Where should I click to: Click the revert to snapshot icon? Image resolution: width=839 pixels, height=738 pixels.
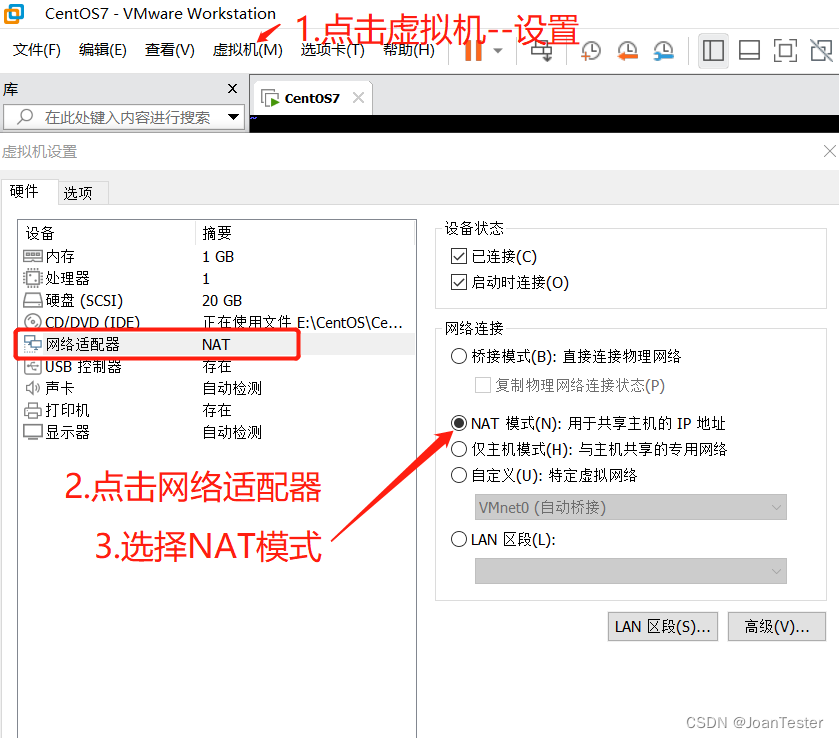click(627, 50)
